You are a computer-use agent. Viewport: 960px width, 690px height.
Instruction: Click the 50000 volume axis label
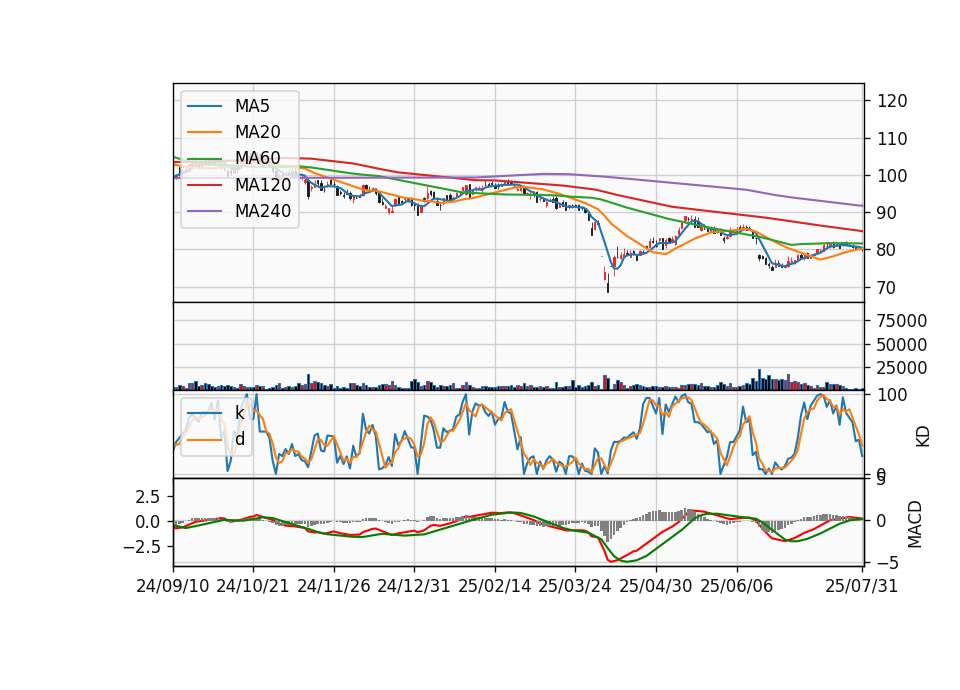click(902, 345)
